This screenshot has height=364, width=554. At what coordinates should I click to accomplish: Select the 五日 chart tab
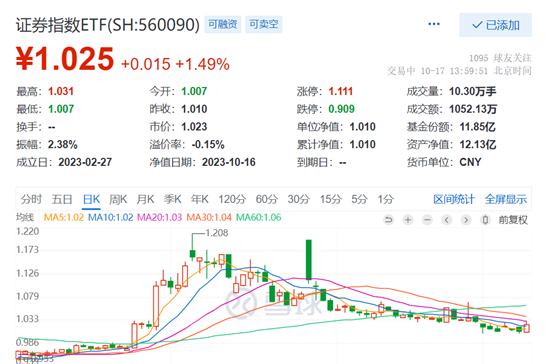62,199
